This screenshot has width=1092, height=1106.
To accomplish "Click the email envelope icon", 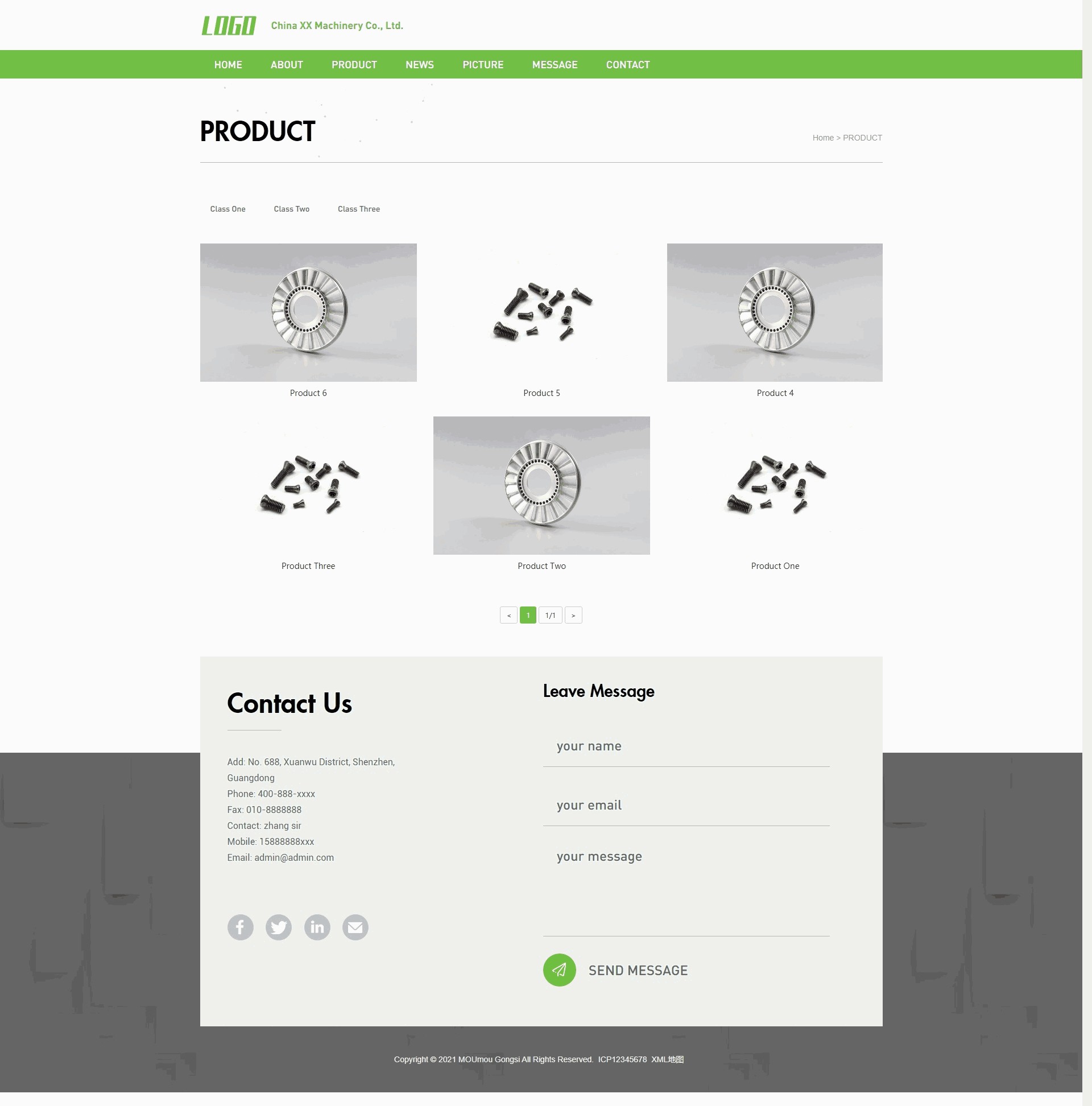I will click(355, 927).
